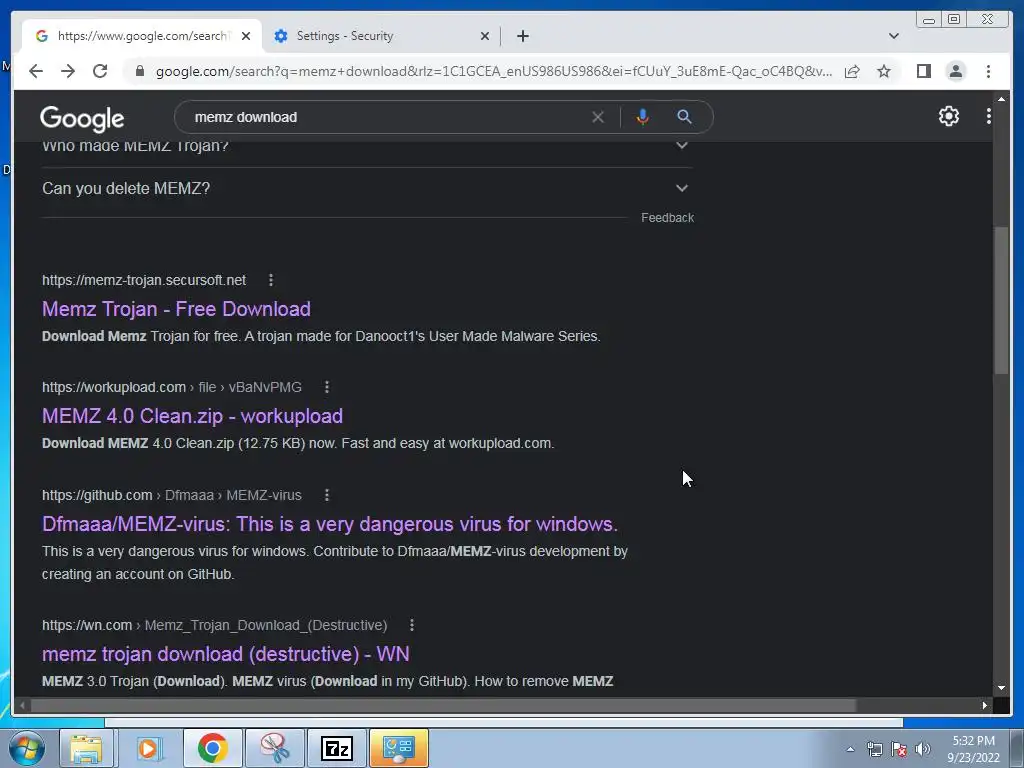Open 'Memz Trojan - Free Download' link

[176, 309]
